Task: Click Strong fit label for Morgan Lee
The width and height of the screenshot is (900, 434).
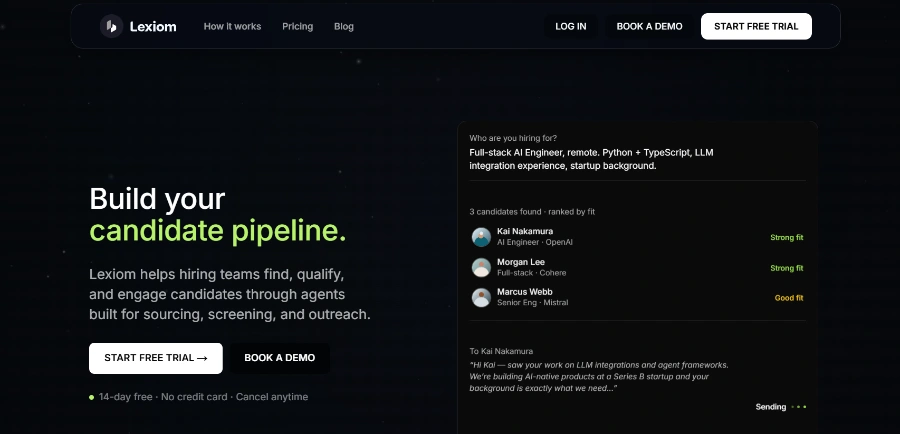Action: tap(786, 268)
